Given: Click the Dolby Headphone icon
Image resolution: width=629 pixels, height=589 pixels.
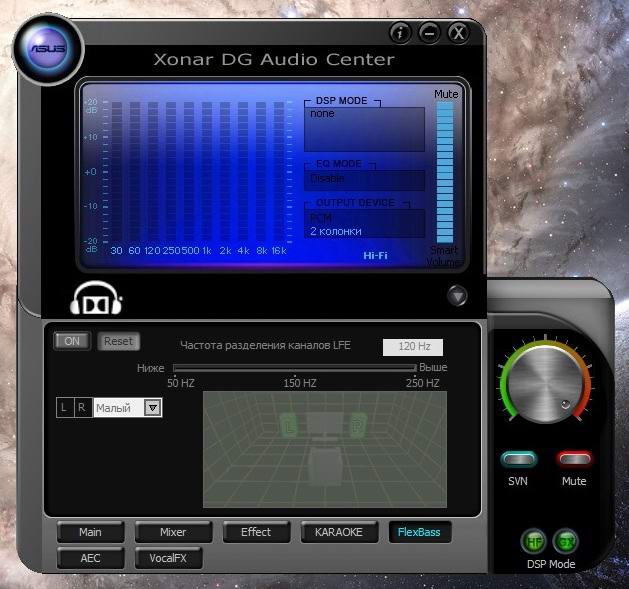Looking at the screenshot, I should coord(96,297).
